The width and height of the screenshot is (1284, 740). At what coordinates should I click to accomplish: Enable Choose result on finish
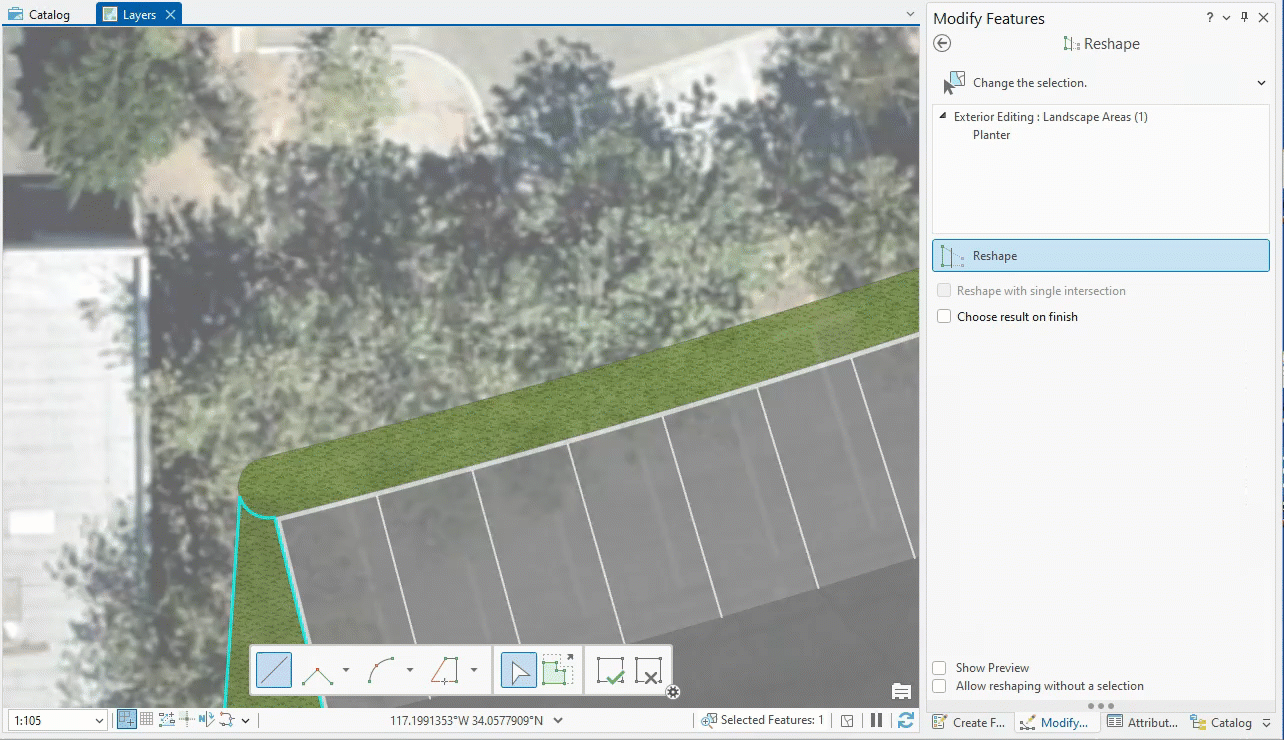[944, 317]
